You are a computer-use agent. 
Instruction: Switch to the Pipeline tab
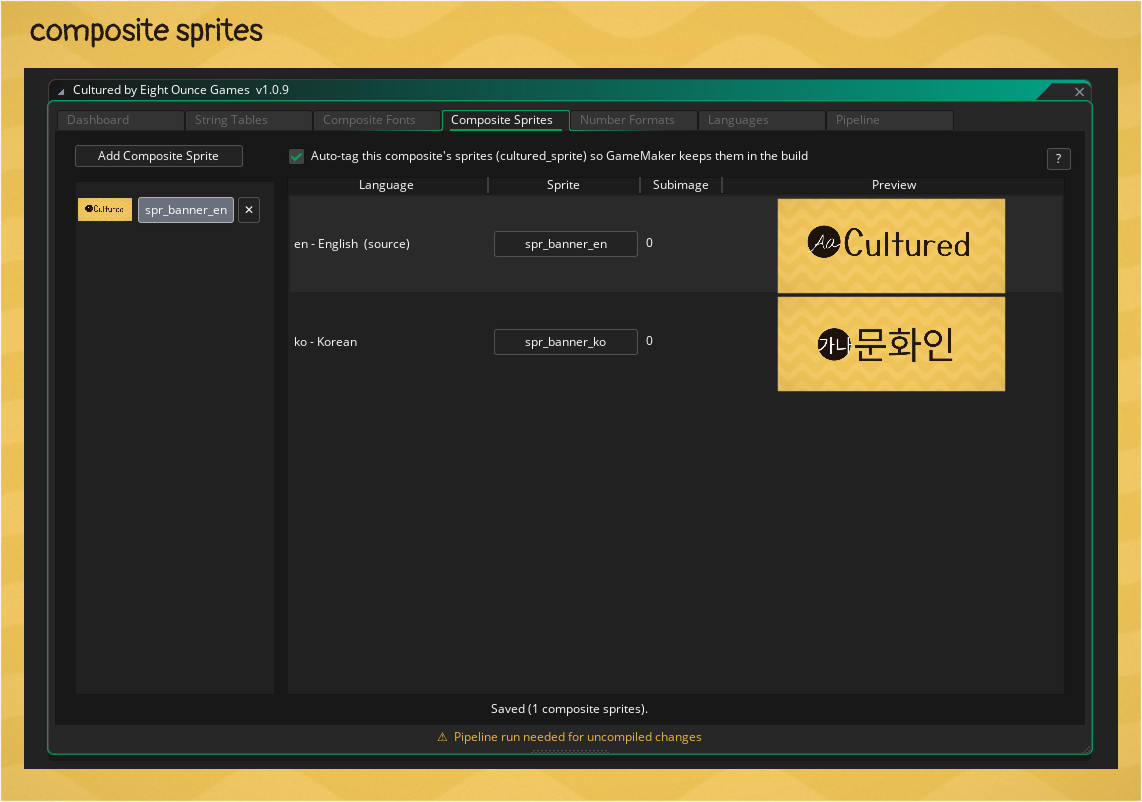(x=889, y=120)
